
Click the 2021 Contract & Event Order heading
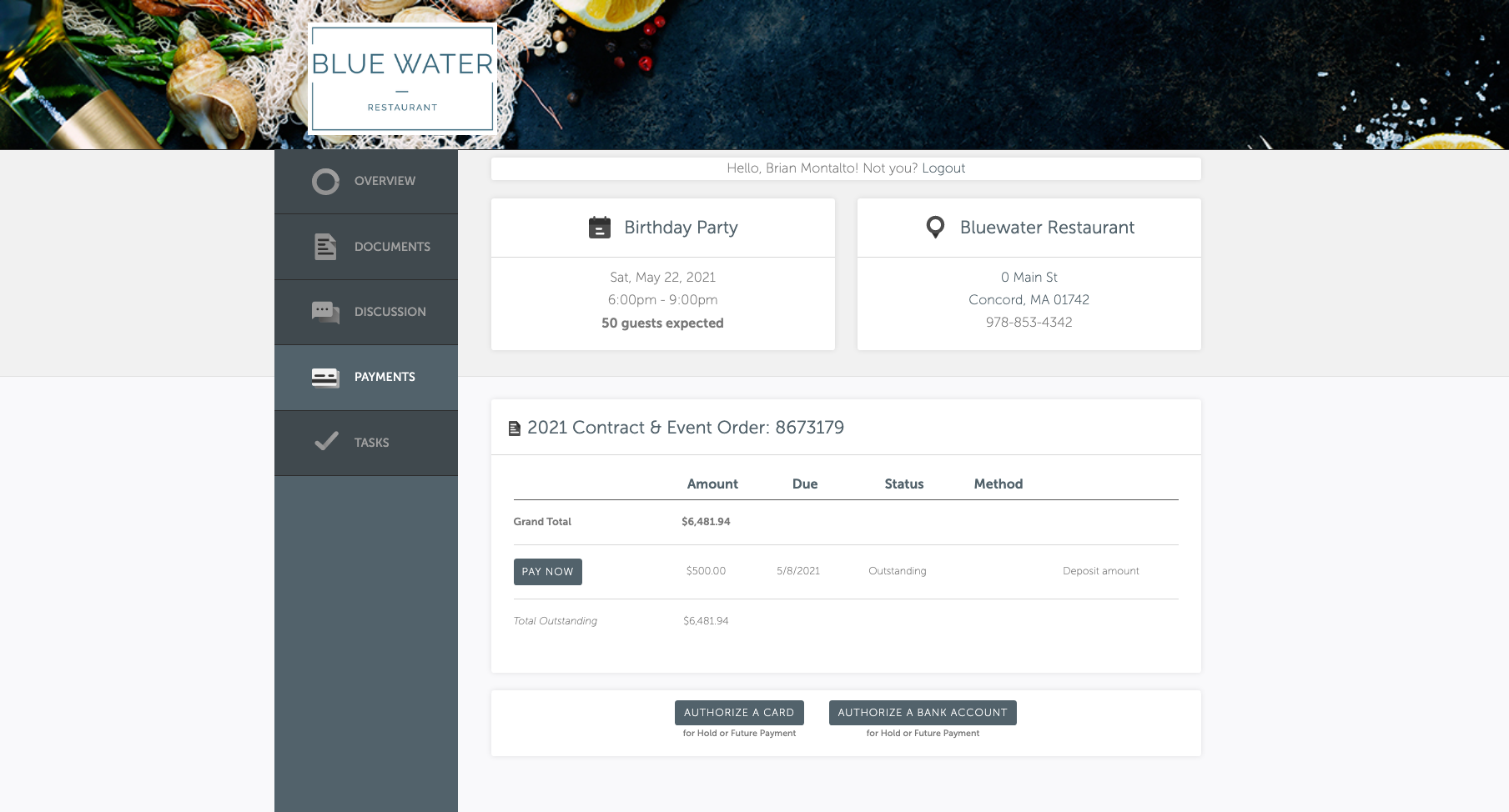tap(685, 428)
